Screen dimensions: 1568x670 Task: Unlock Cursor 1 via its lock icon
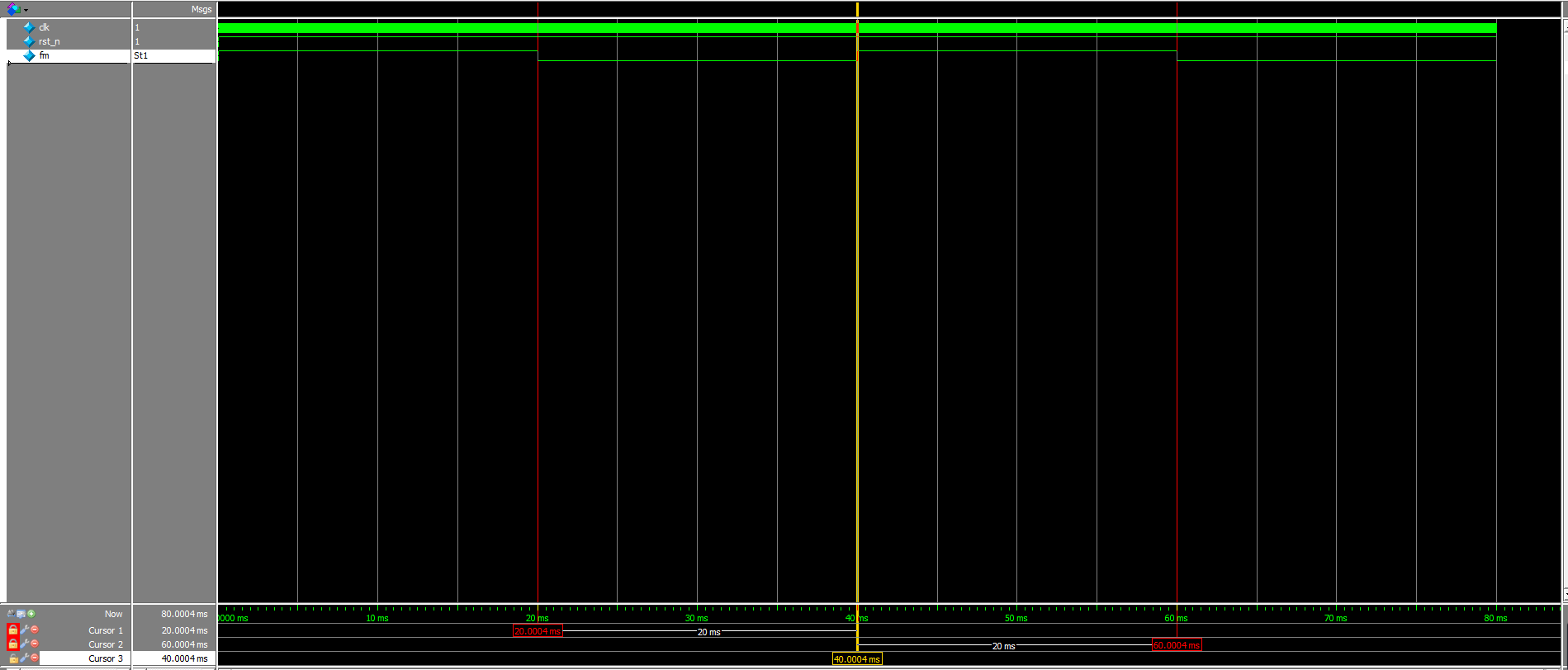point(12,630)
